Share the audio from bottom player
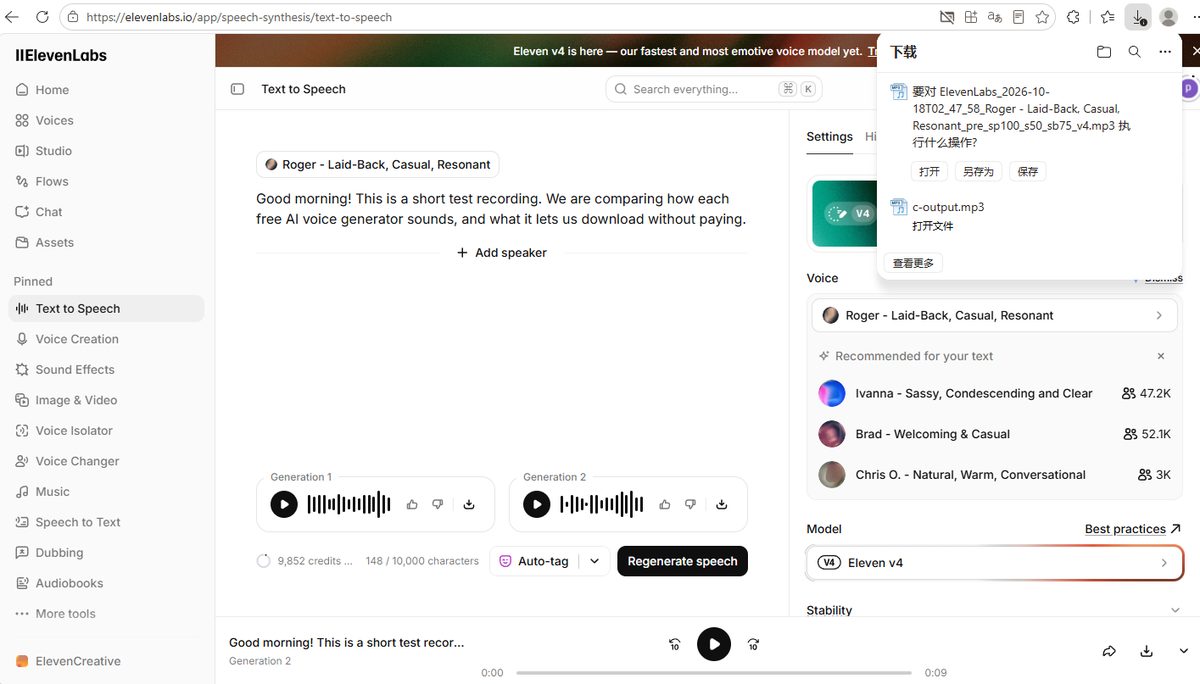 (x=1109, y=651)
